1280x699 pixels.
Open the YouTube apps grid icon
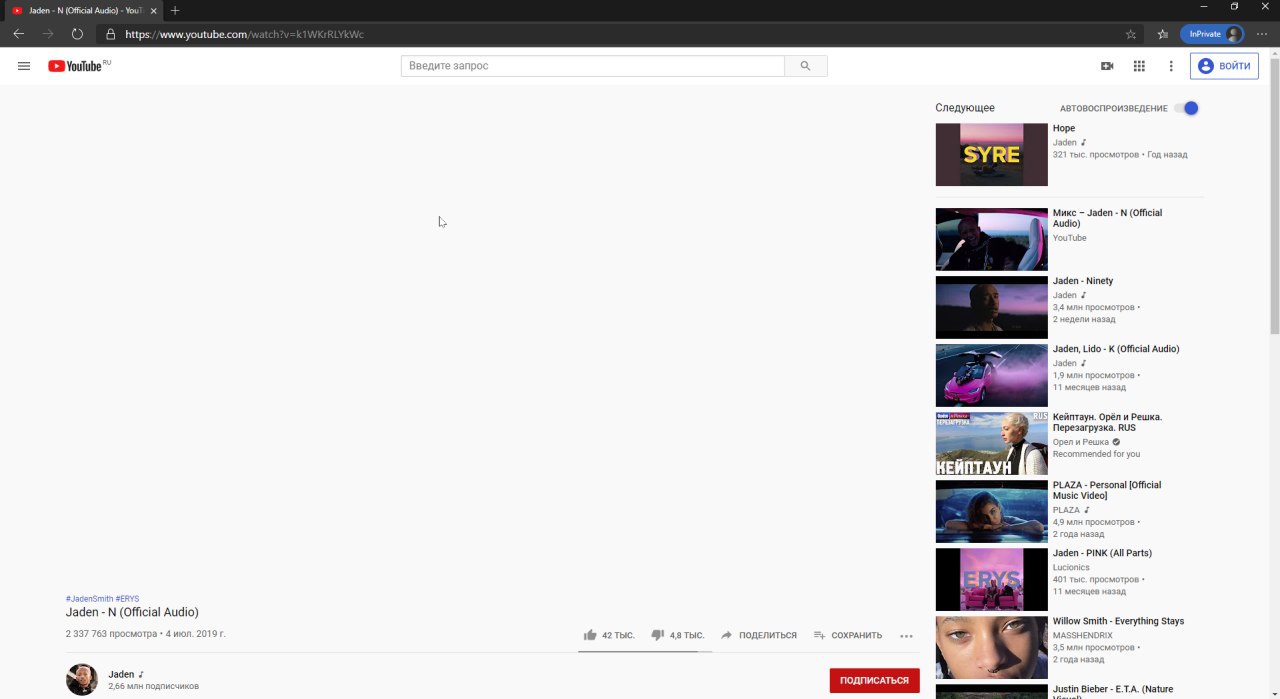(x=1139, y=66)
